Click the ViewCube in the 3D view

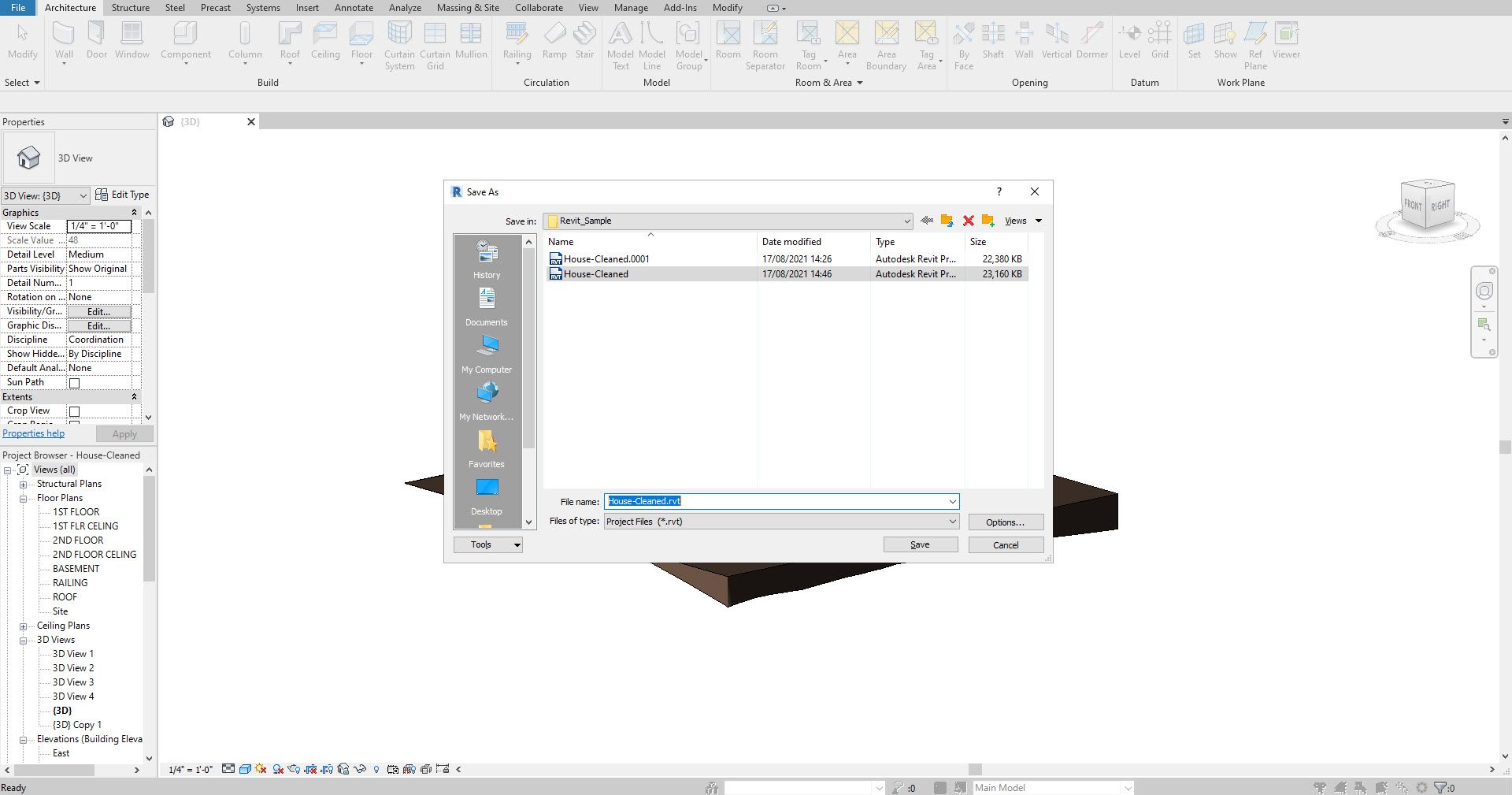(1427, 206)
